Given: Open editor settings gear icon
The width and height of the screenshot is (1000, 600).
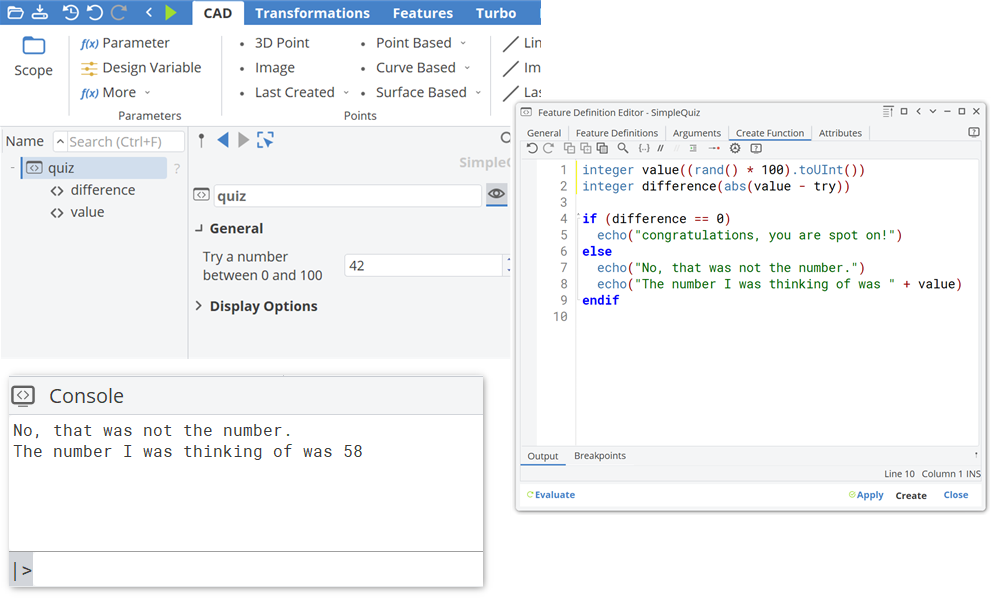Looking at the screenshot, I should tap(735, 148).
